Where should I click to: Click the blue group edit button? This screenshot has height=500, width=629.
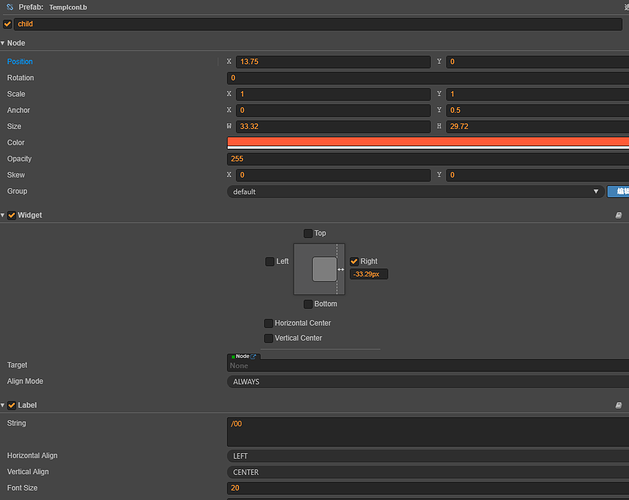pos(618,191)
